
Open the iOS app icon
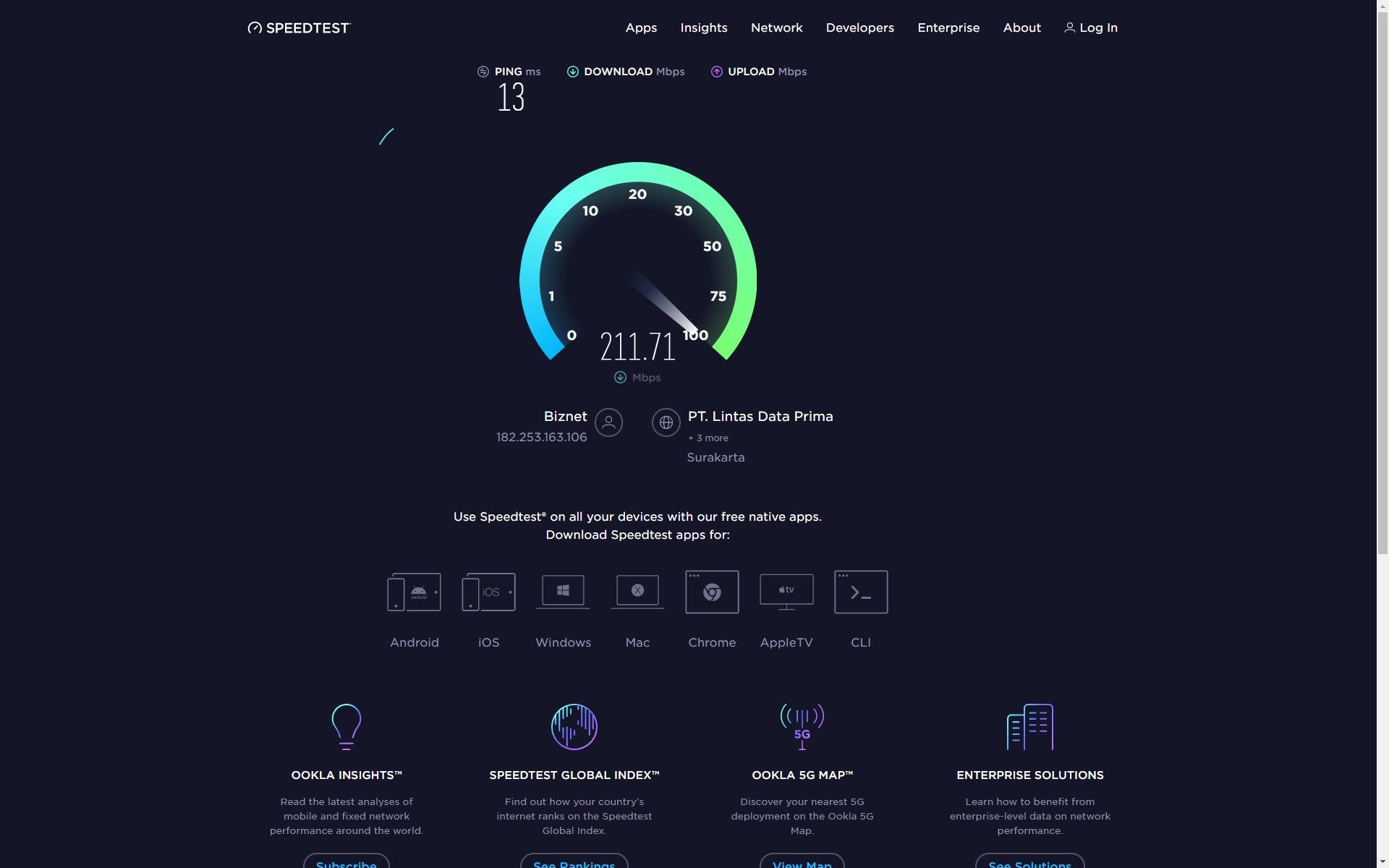coord(489,592)
